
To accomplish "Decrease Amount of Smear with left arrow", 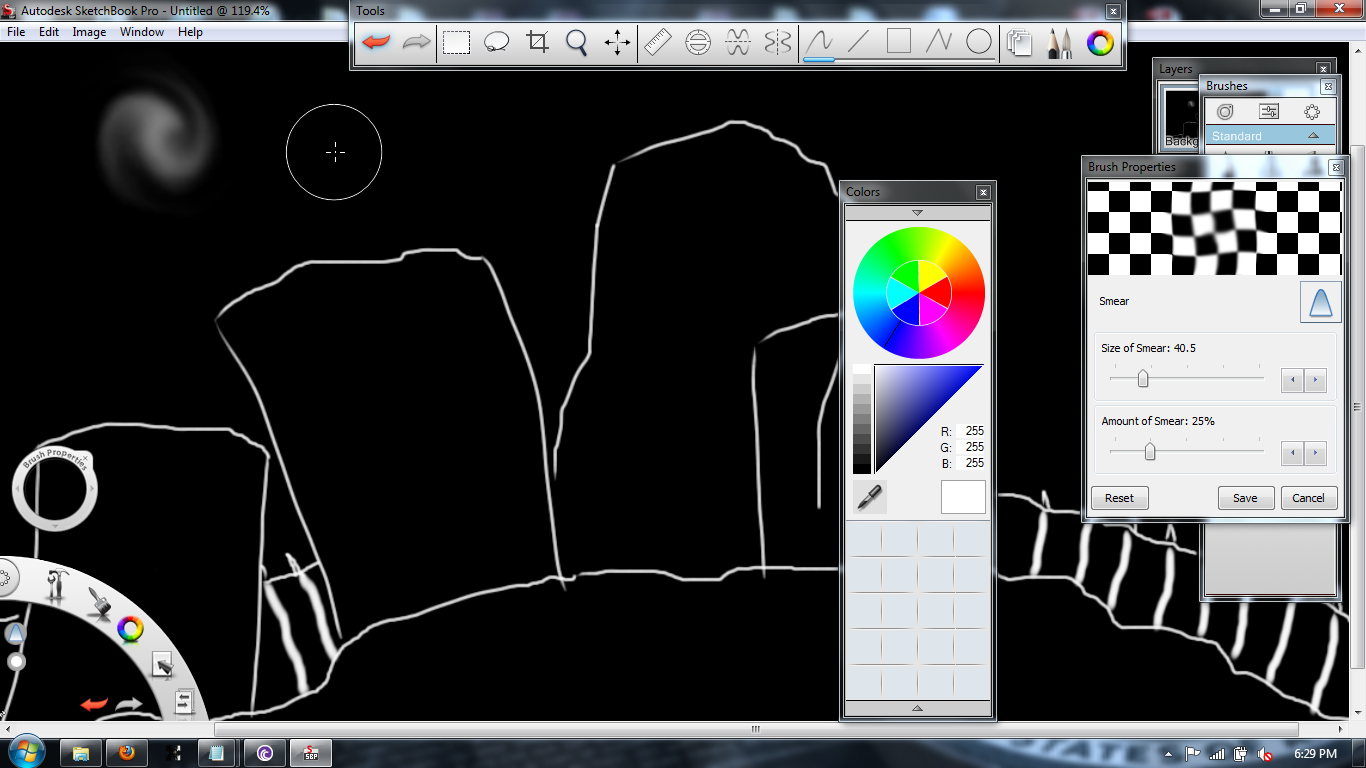I will coord(1292,453).
